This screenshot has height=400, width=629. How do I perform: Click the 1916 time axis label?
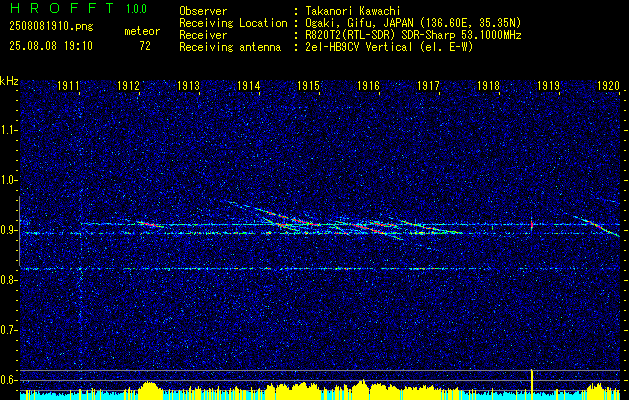pos(369,86)
